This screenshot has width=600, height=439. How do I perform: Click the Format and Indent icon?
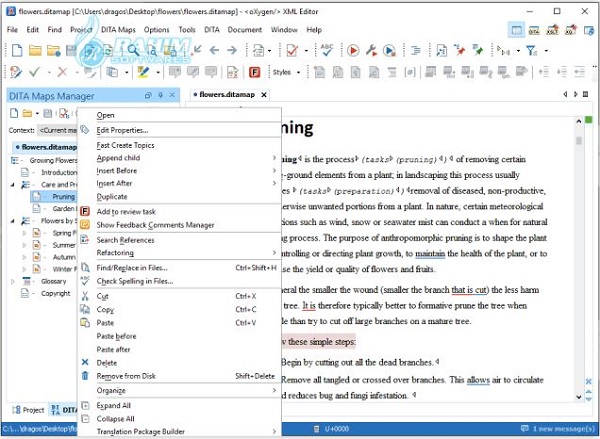pos(416,50)
